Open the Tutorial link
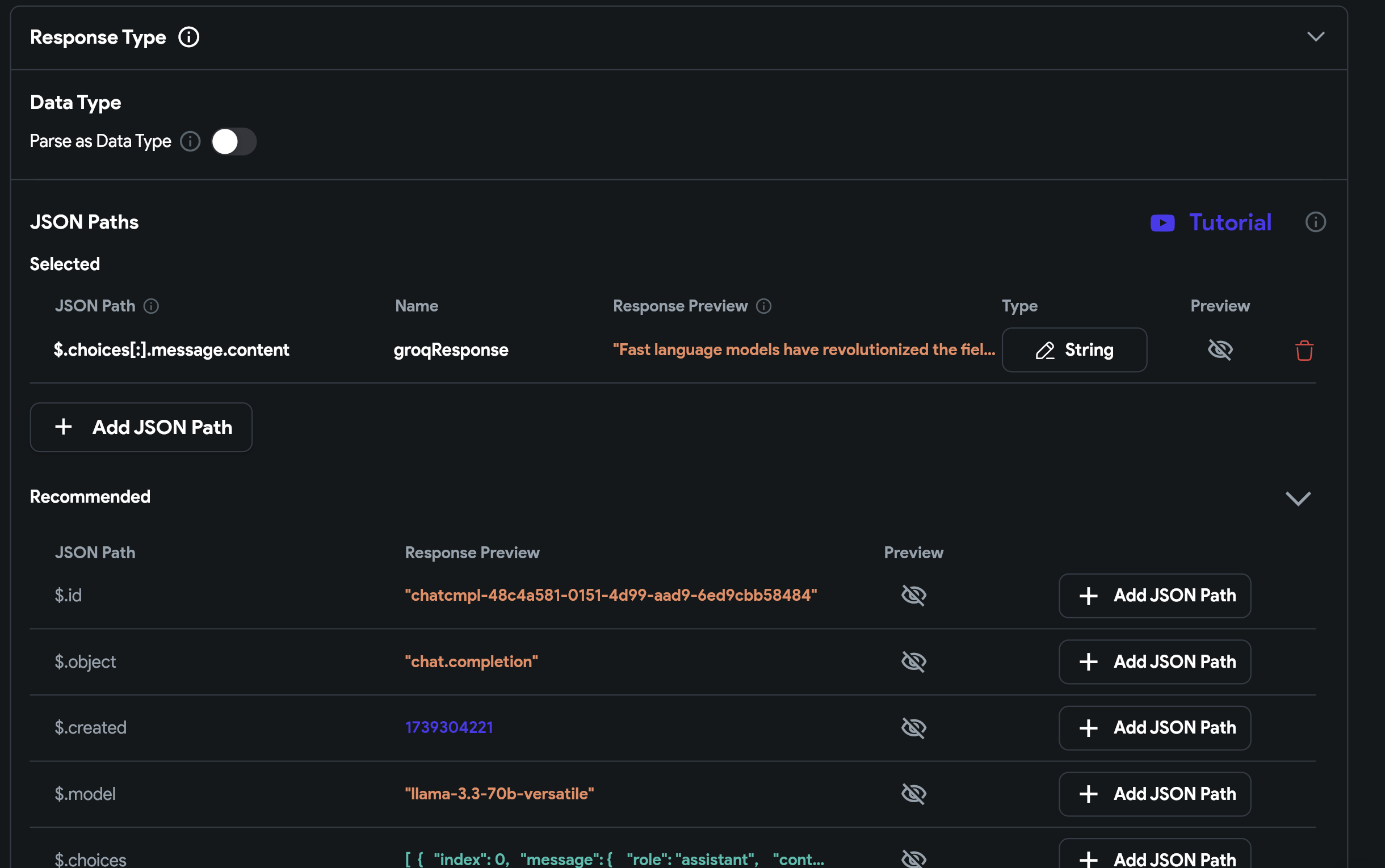The width and height of the screenshot is (1385, 868). pos(1229,223)
